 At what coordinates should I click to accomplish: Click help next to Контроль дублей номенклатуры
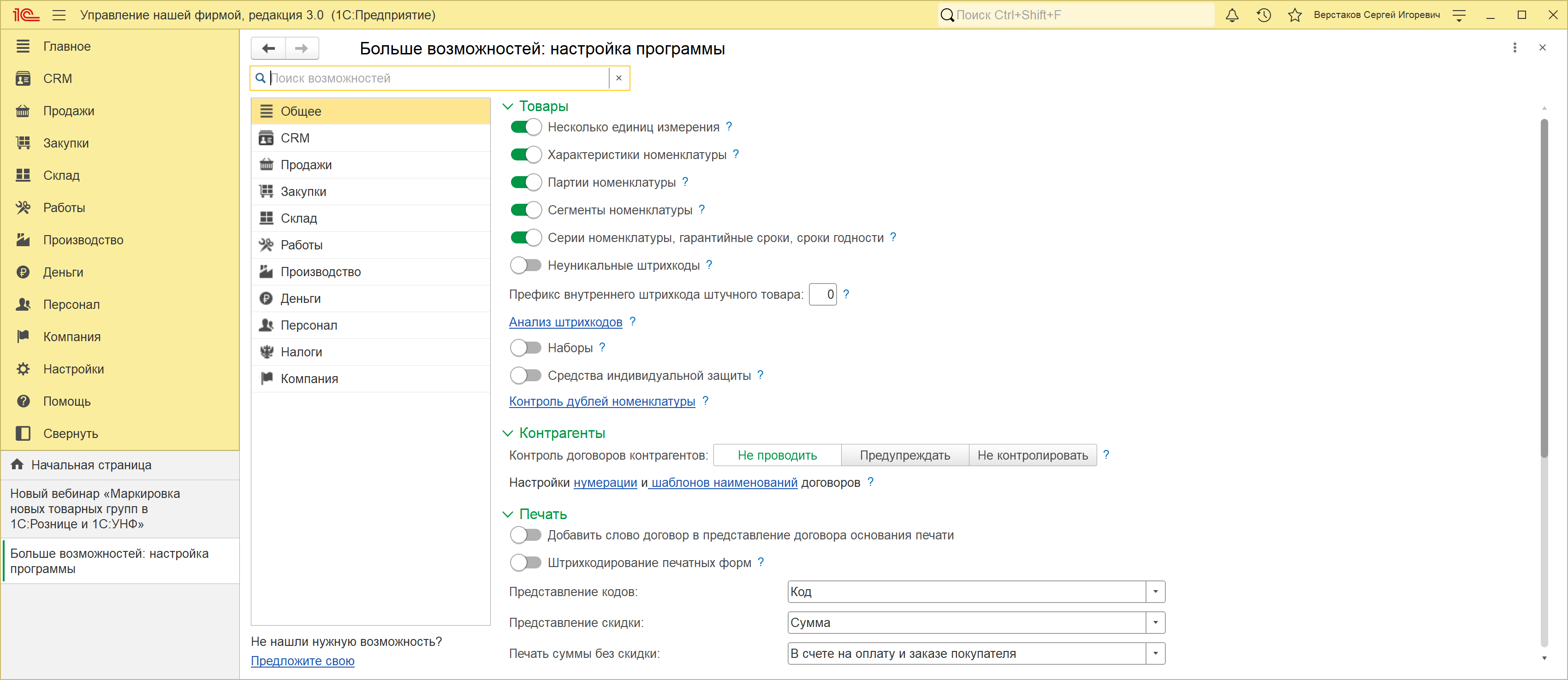coord(705,401)
